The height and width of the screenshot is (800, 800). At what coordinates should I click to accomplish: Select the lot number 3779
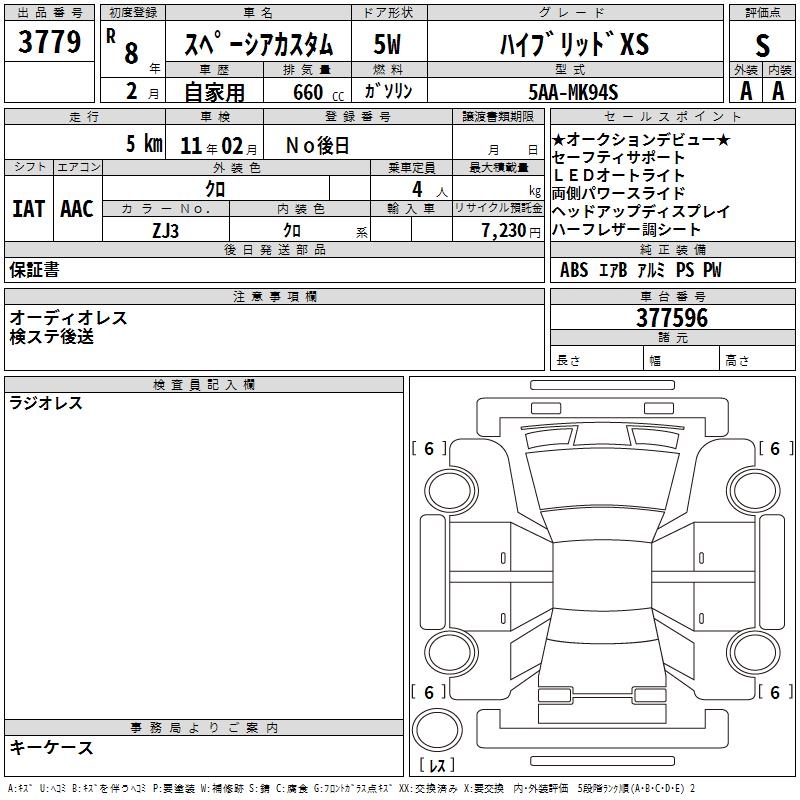point(49,44)
